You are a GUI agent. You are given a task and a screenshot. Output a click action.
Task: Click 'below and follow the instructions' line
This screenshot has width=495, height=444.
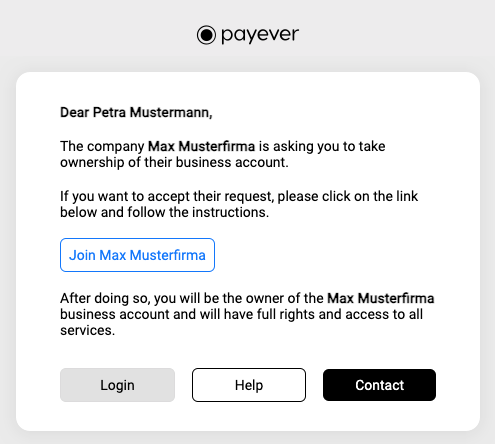click(x=164, y=212)
